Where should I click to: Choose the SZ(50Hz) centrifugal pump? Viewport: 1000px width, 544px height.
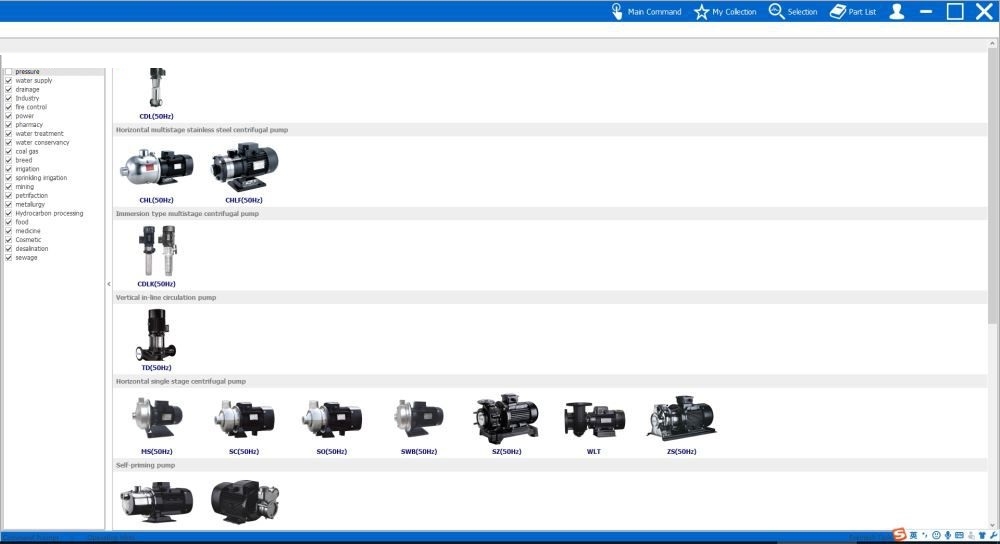506,418
